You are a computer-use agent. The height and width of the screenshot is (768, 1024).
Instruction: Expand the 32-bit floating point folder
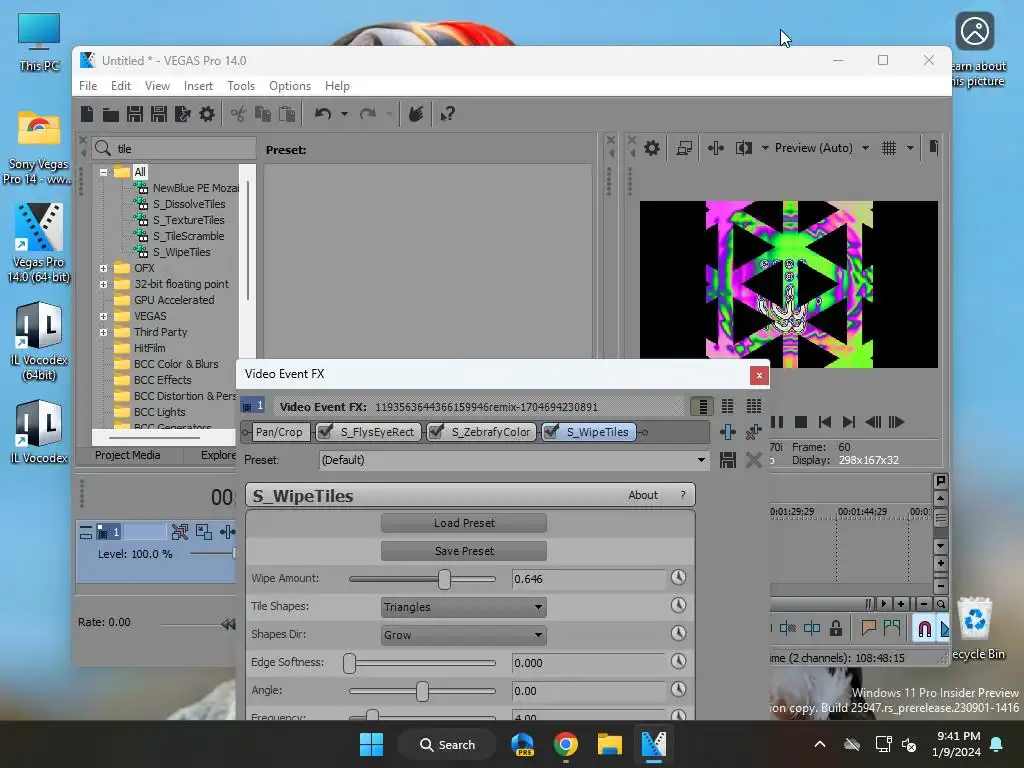103,284
